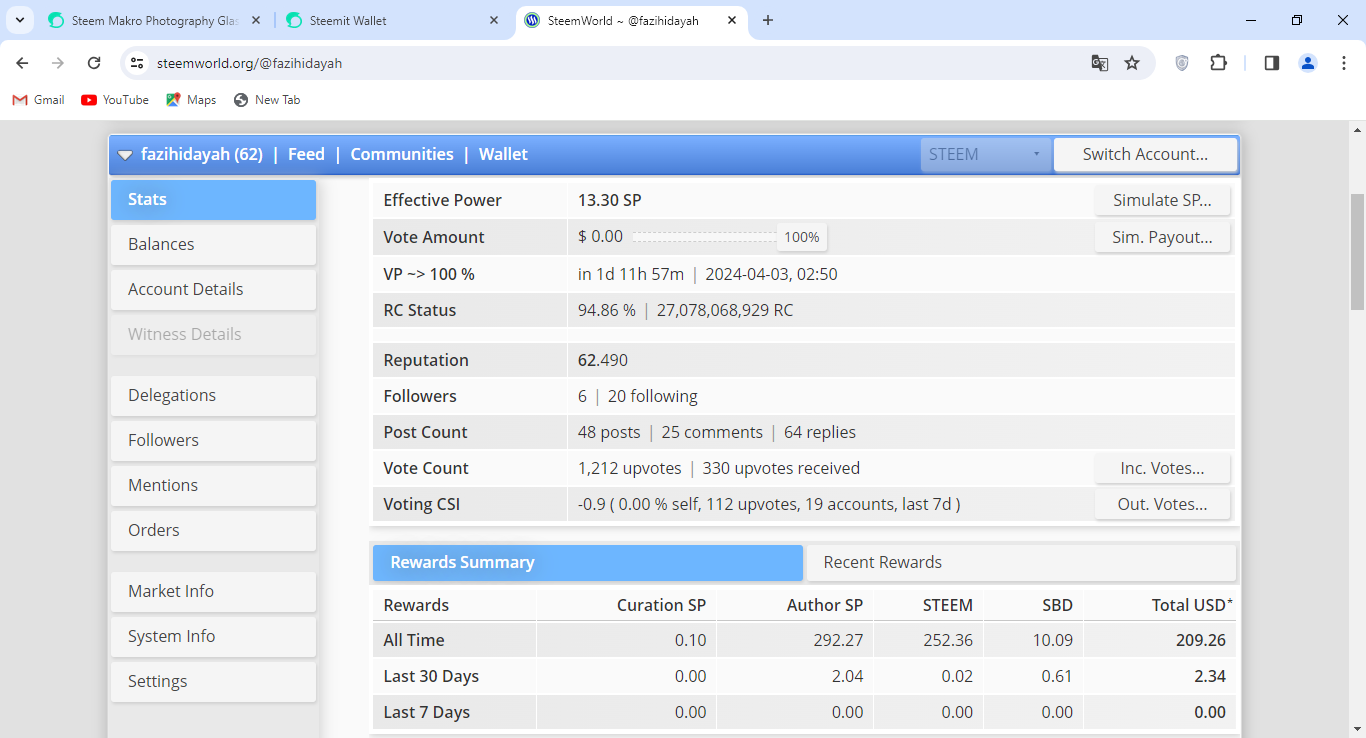The width and height of the screenshot is (1366, 738).
Task: Click the Curation SP column header
Action: (661, 605)
